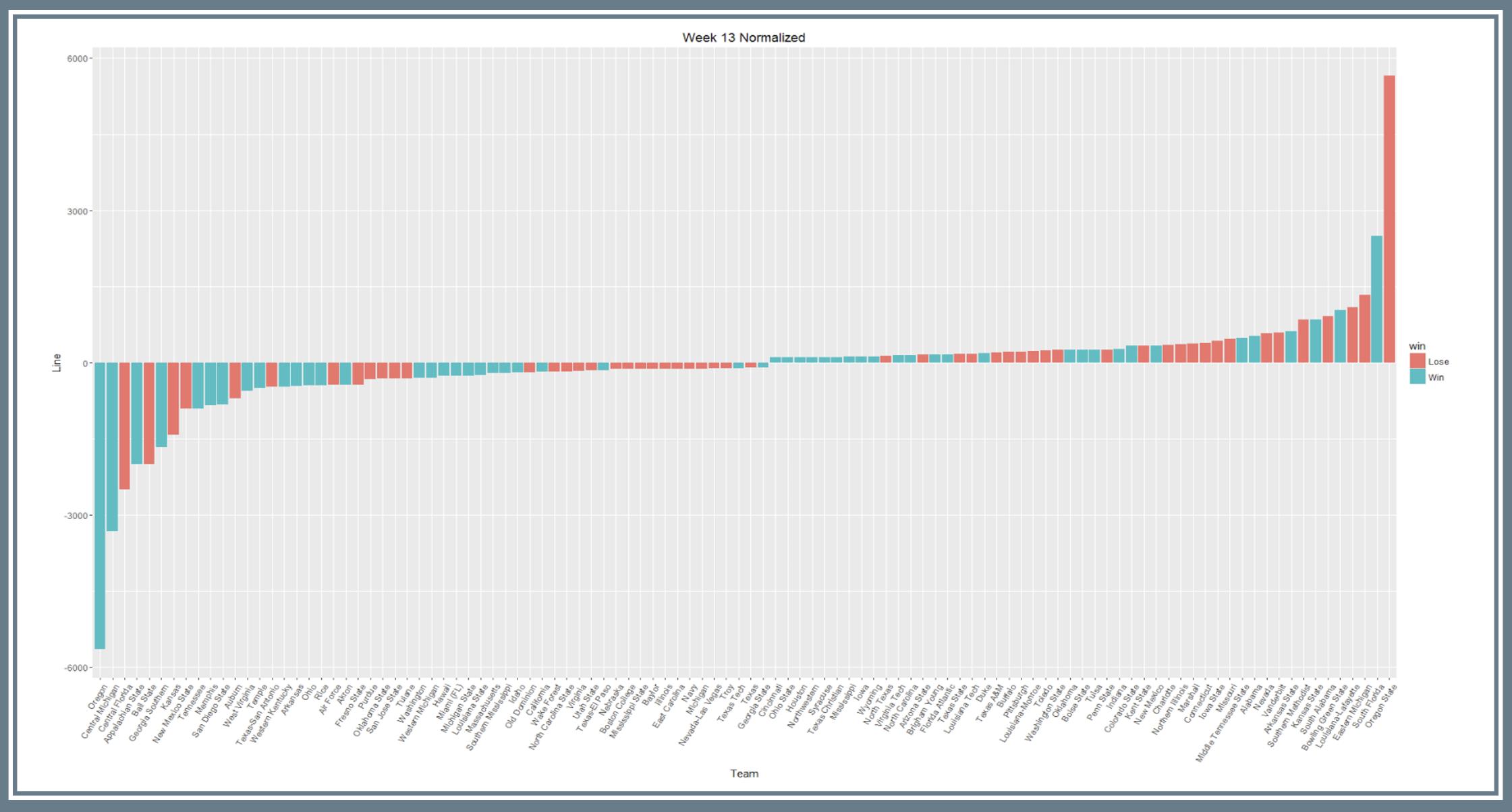Click the 0 y-axis tick label
Screen dimensions: 1512x812
point(85,363)
